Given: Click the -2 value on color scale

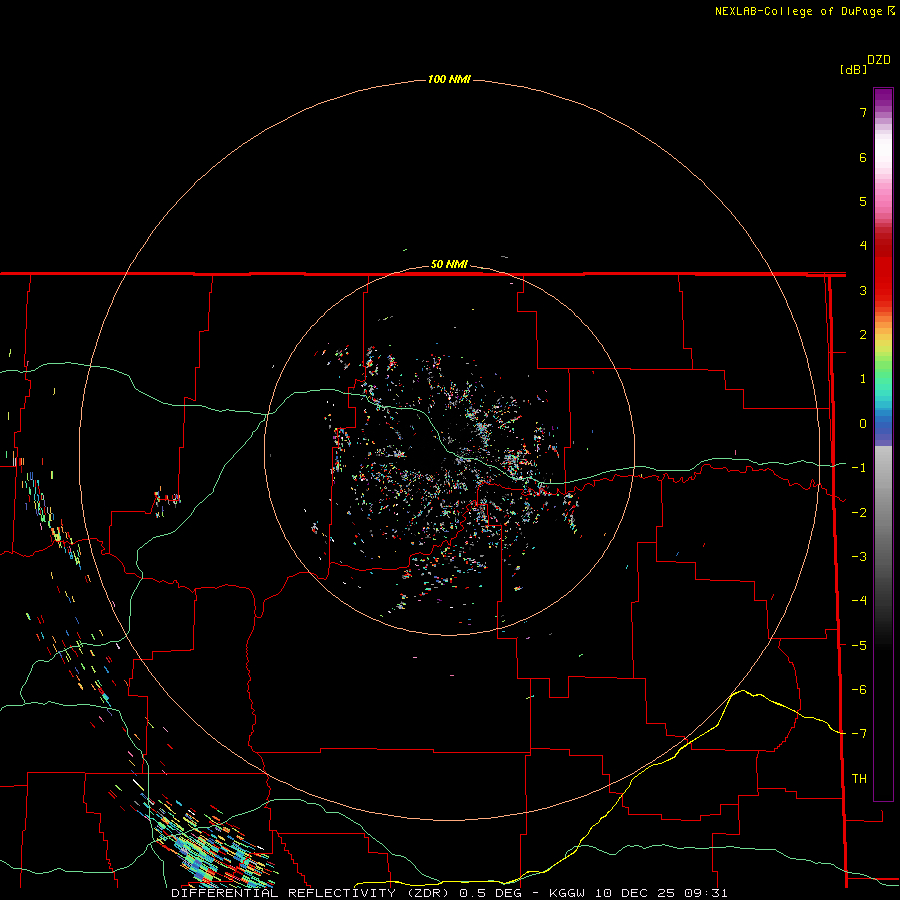Looking at the screenshot, I should (x=859, y=513).
